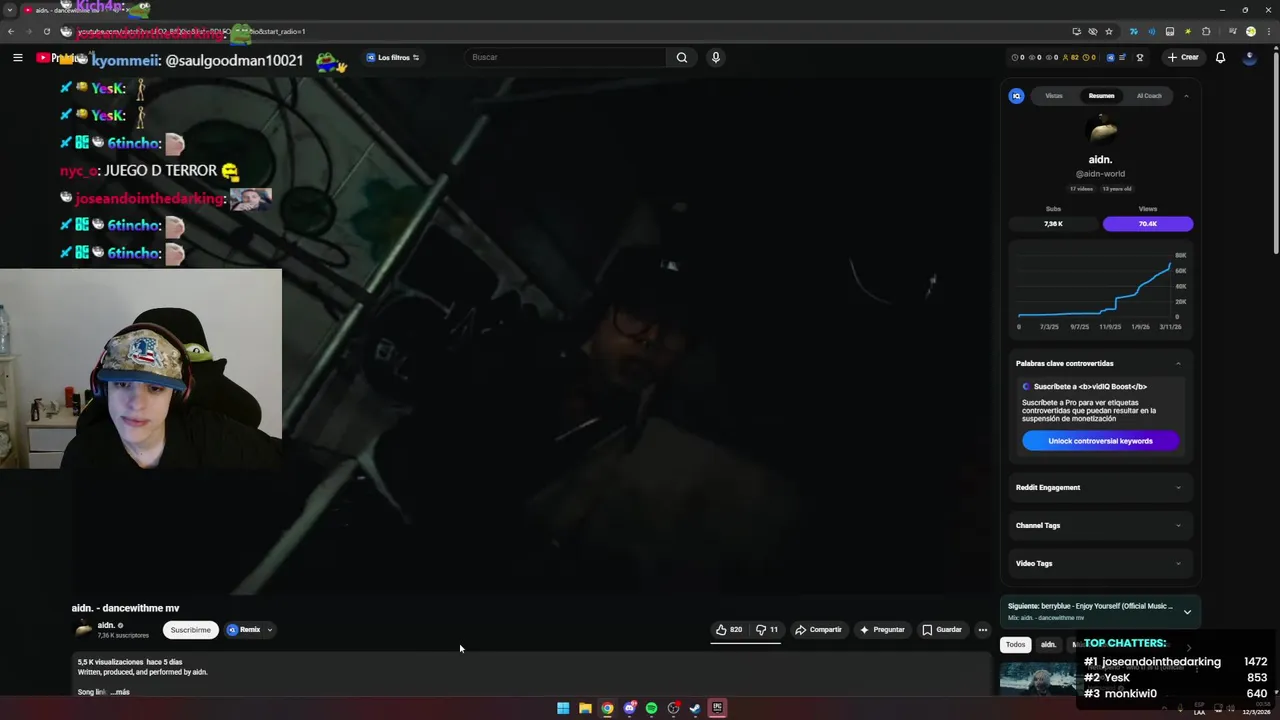Open Steam from the taskbar
Viewport: 1280px width, 720px height.
coord(695,708)
